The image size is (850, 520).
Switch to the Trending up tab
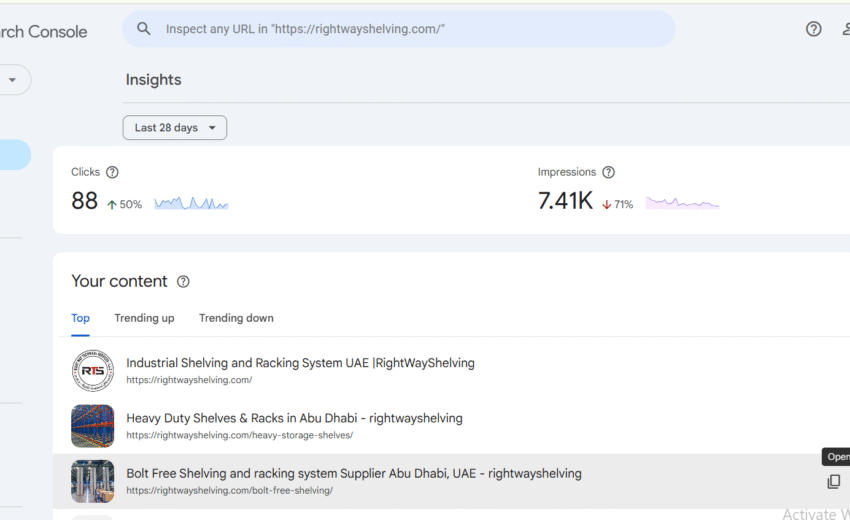point(144,318)
